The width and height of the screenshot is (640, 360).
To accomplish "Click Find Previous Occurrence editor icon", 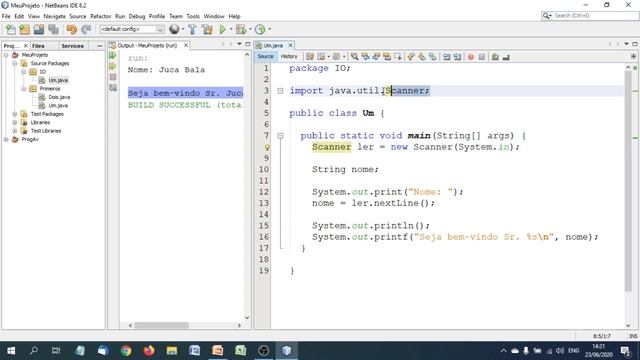I will [x=365, y=57].
